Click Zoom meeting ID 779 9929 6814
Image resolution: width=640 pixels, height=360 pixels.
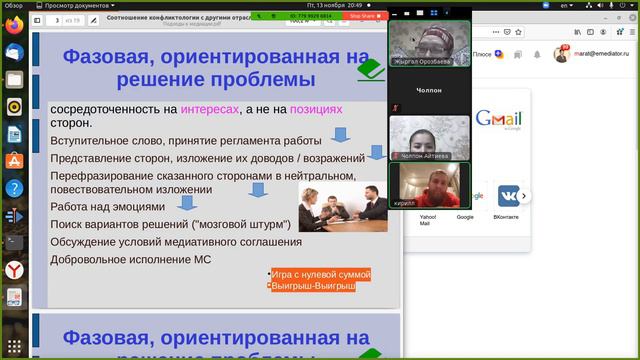(x=311, y=16)
